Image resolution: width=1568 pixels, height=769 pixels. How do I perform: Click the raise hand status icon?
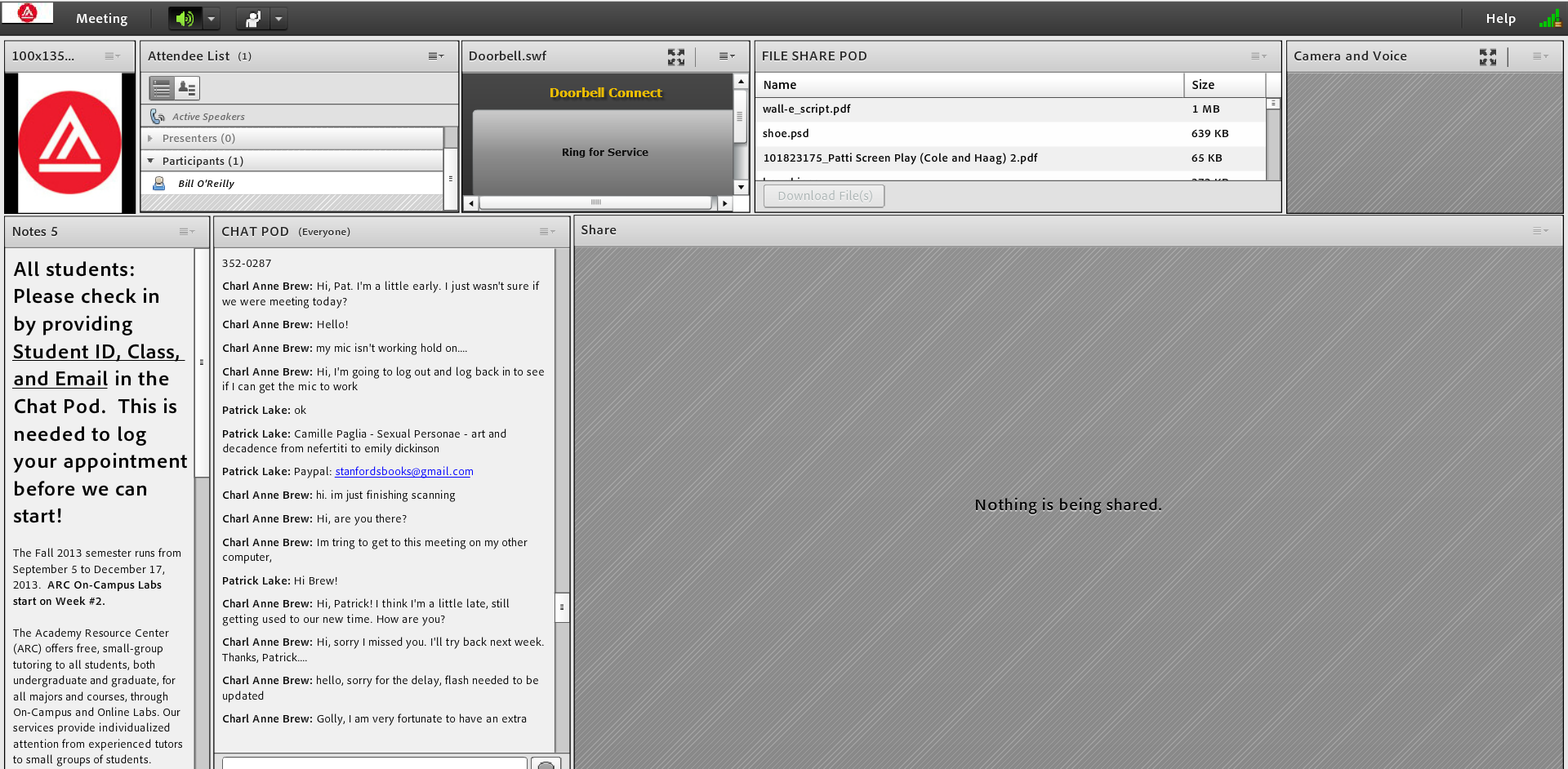[x=253, y=19]
